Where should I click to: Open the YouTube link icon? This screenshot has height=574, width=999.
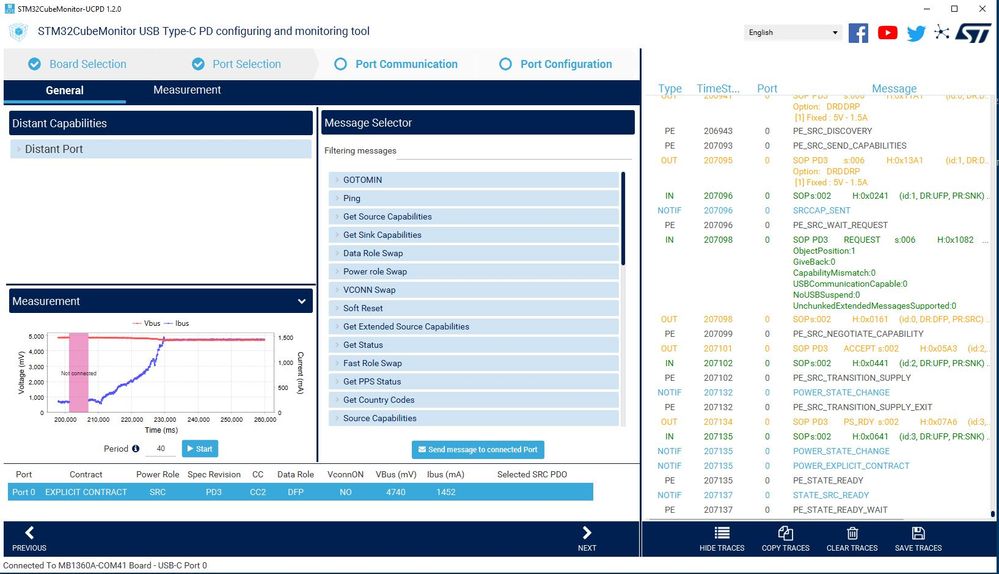887,32
